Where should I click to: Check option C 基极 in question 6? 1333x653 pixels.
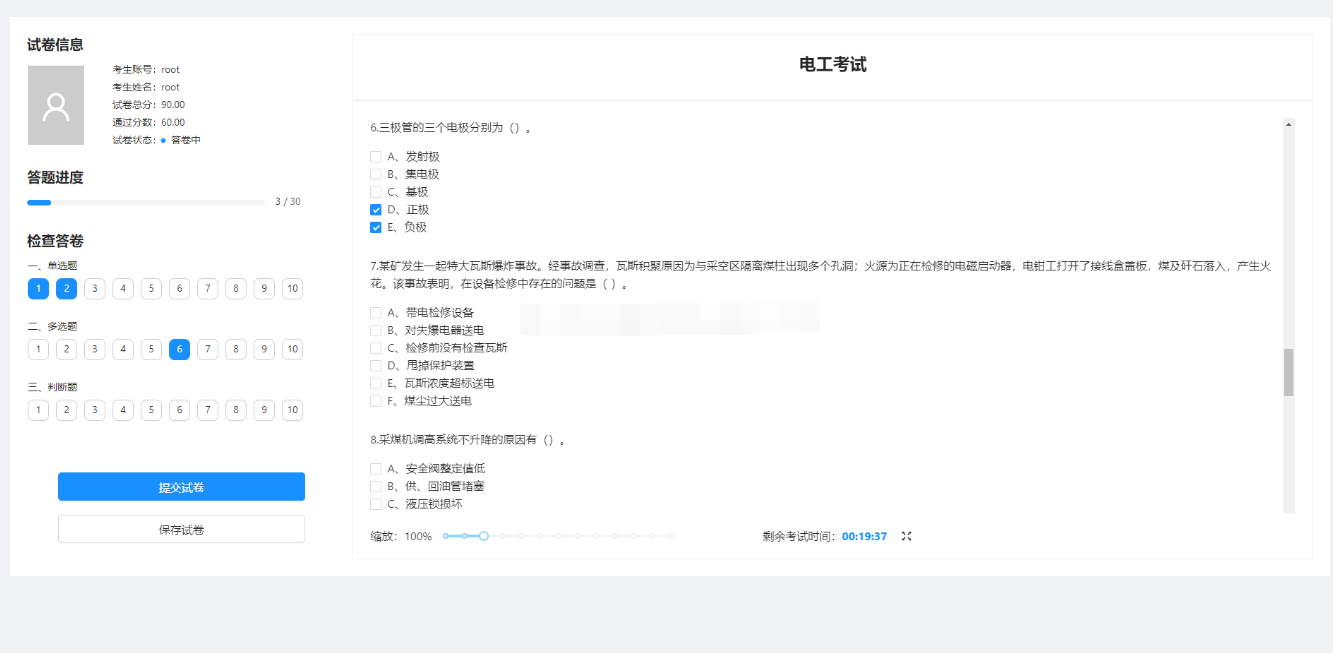pyautogui.click(x=376, y=192)
